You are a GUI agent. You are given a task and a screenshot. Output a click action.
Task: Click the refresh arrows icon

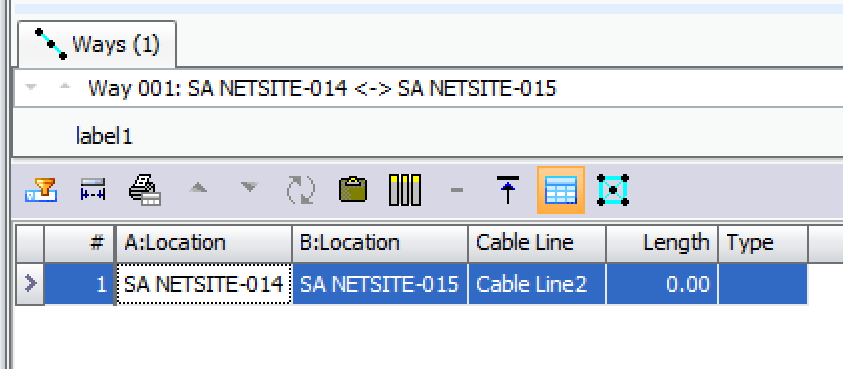(x=301, y=190)
